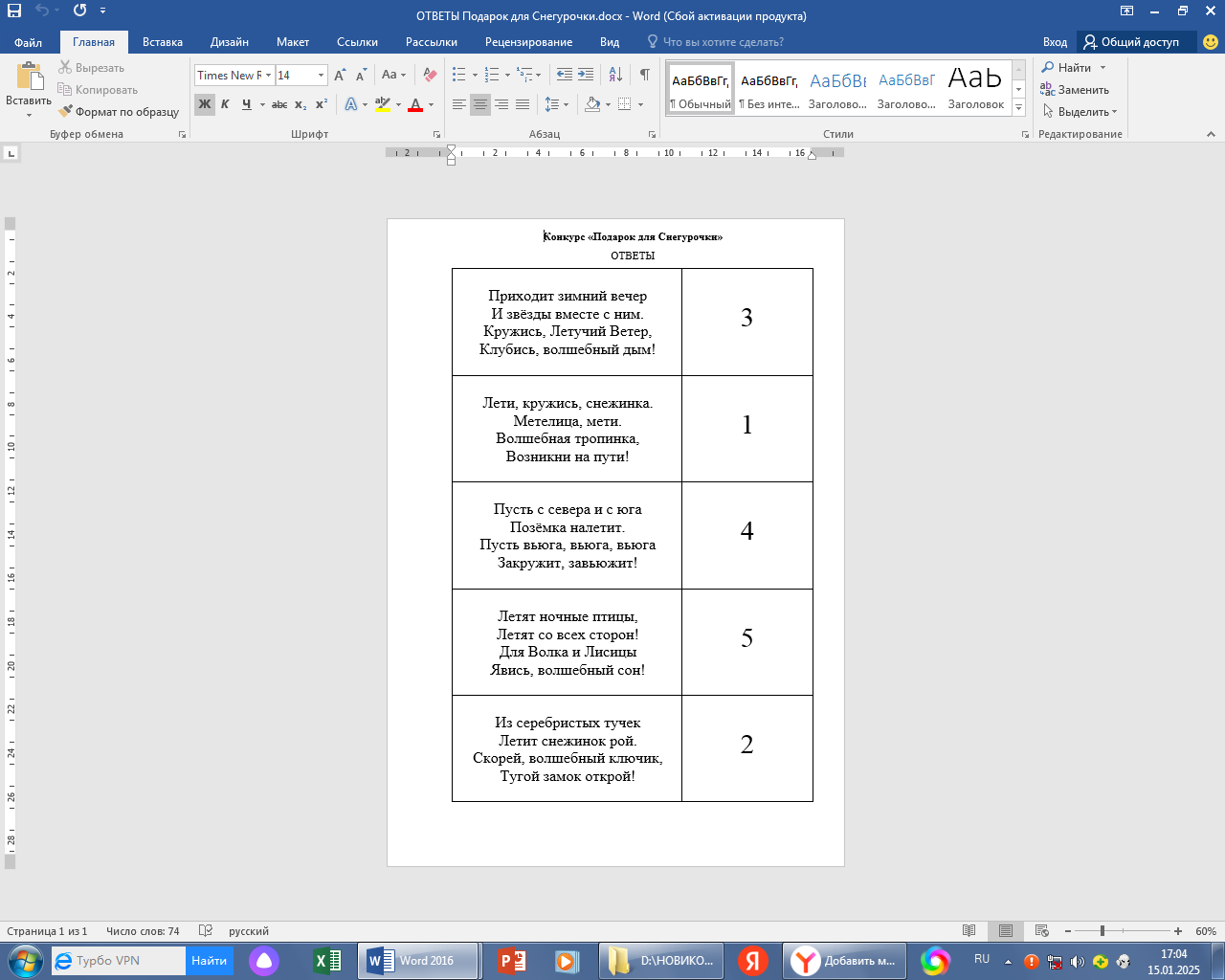Toggle center alignment for paragraph
1225x980 pixels.
(x=480, y=104)
